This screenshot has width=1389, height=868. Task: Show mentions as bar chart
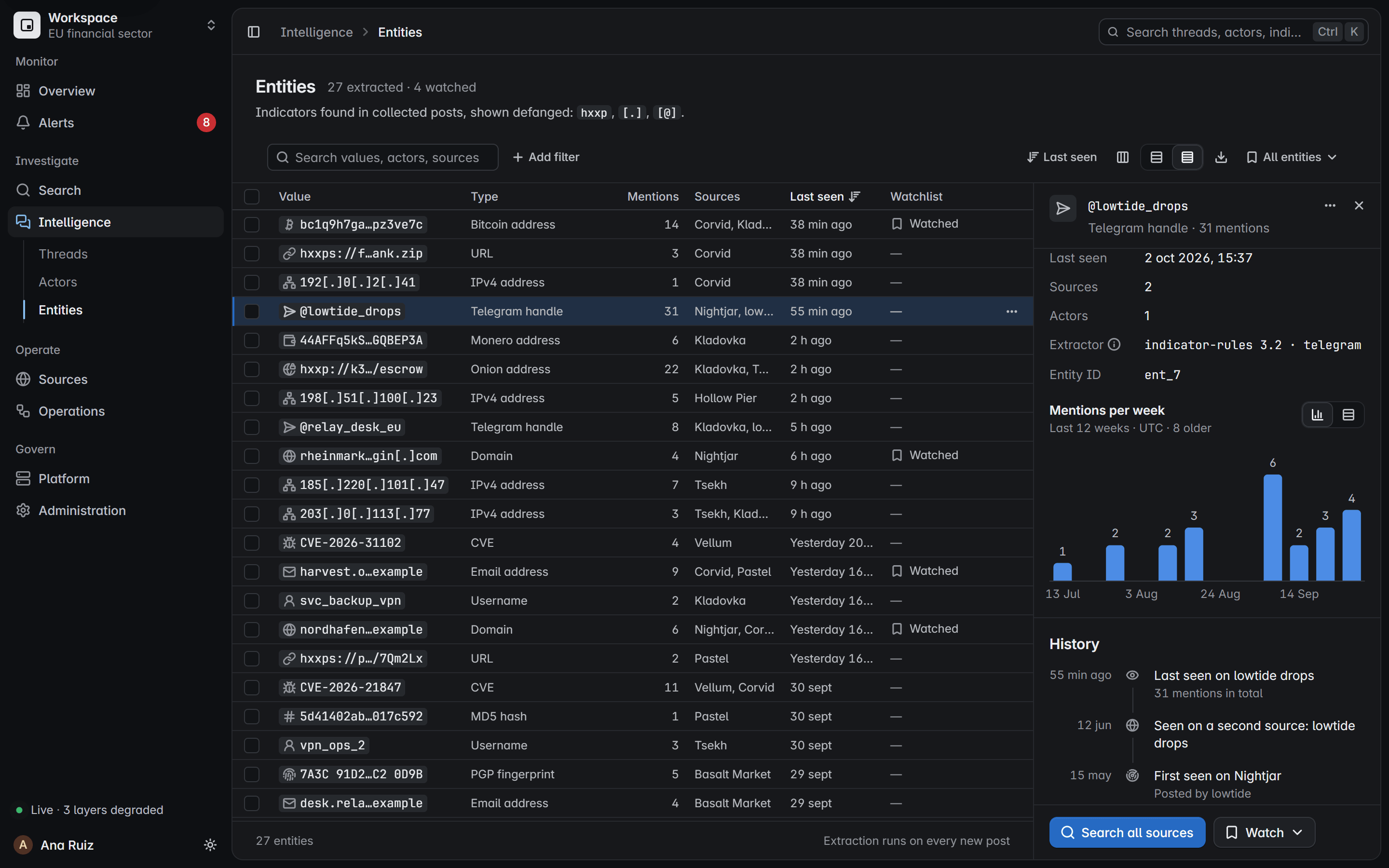(1317, 415)
